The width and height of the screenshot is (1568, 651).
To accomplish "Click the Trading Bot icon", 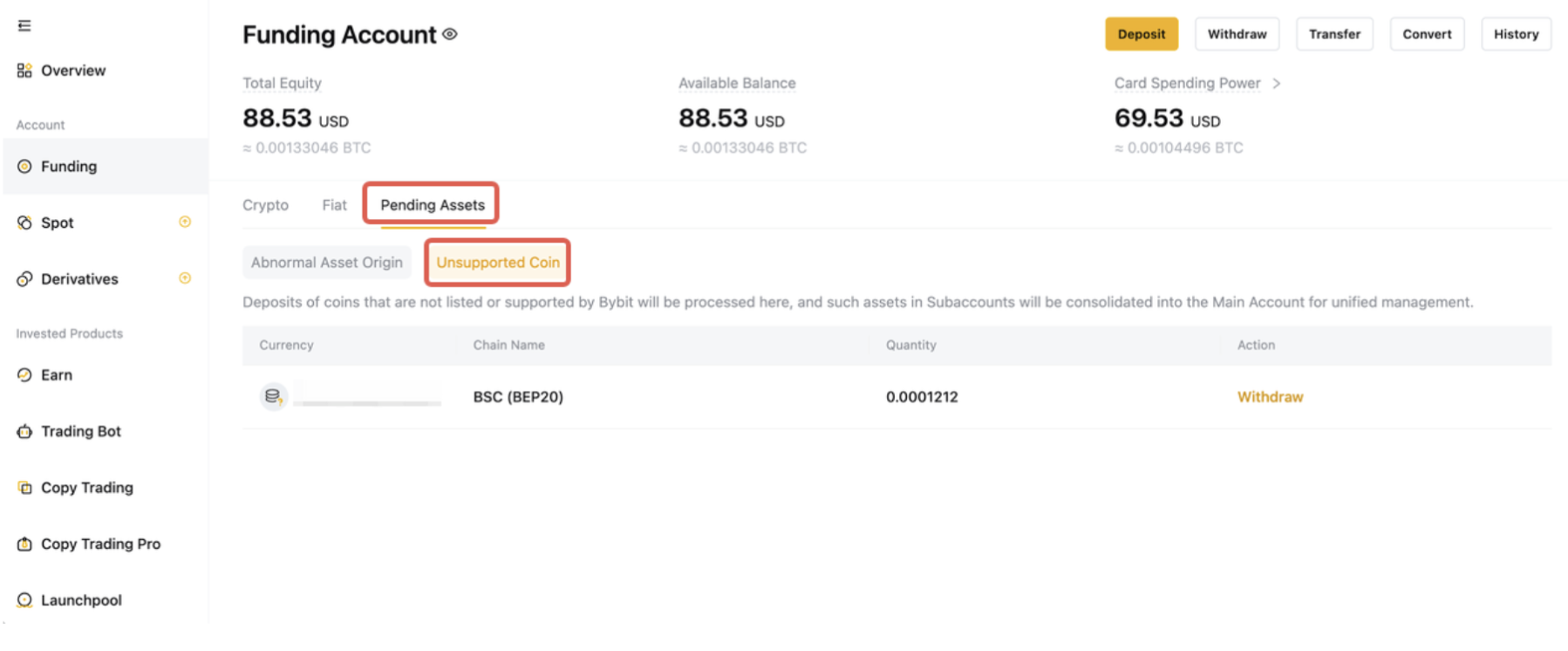I will pos(24,432).
